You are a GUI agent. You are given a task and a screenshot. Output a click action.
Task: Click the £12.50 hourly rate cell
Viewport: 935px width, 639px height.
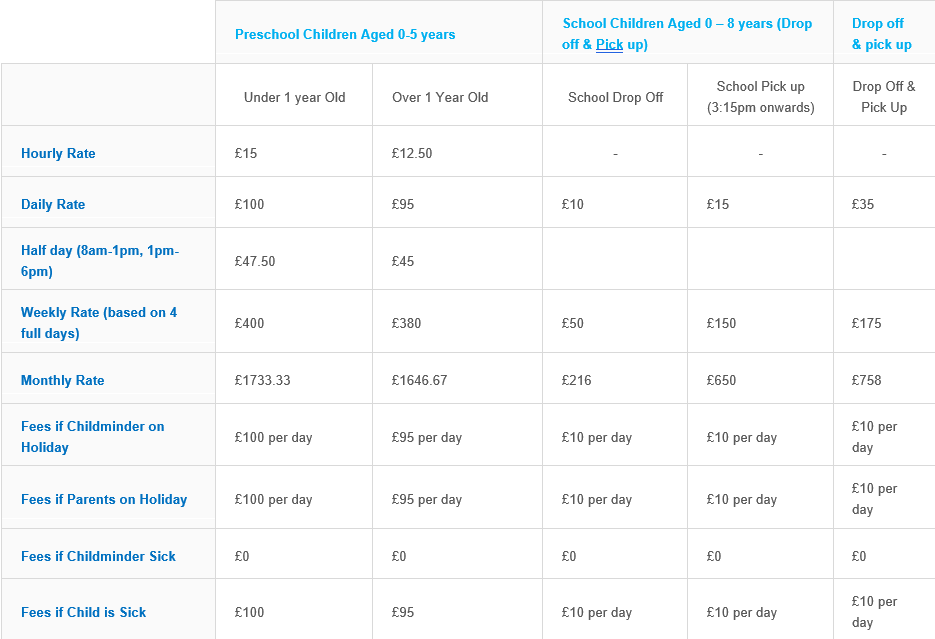click(x=412, y=154)
